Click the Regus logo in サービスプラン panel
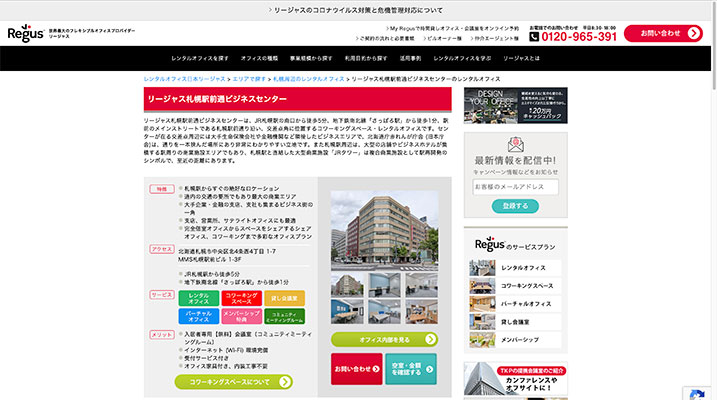Screen dimensions: 717x400 (x=490, y=244)
